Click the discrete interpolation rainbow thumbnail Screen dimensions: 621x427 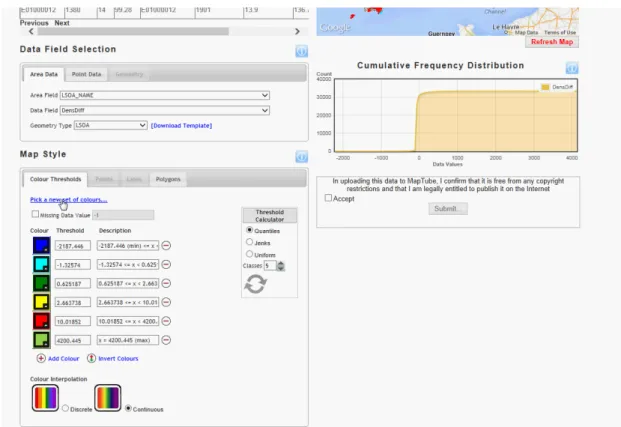(45, 398)
